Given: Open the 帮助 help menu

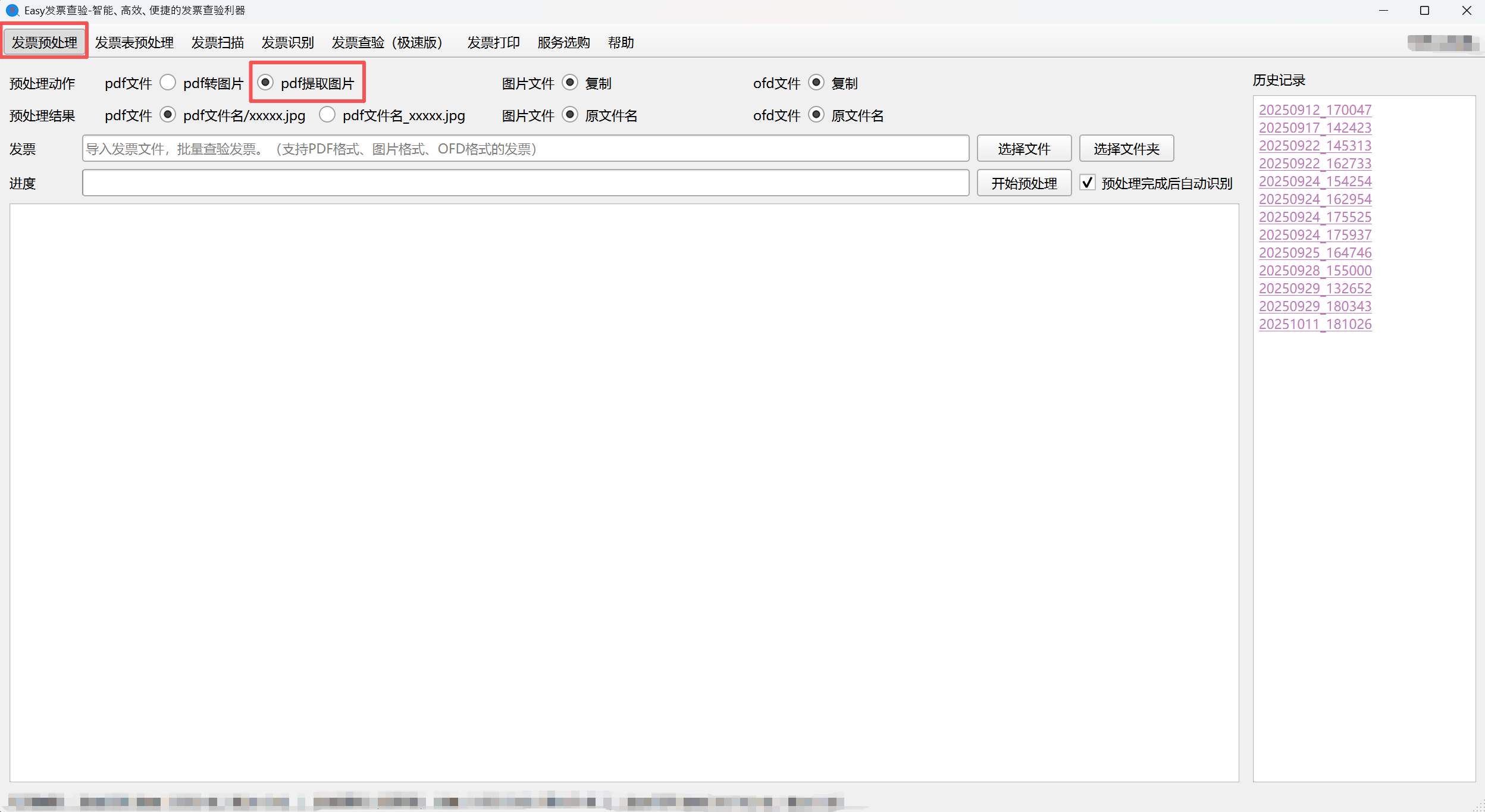Looking at the screenshot, I should click(x=621, y=42).
